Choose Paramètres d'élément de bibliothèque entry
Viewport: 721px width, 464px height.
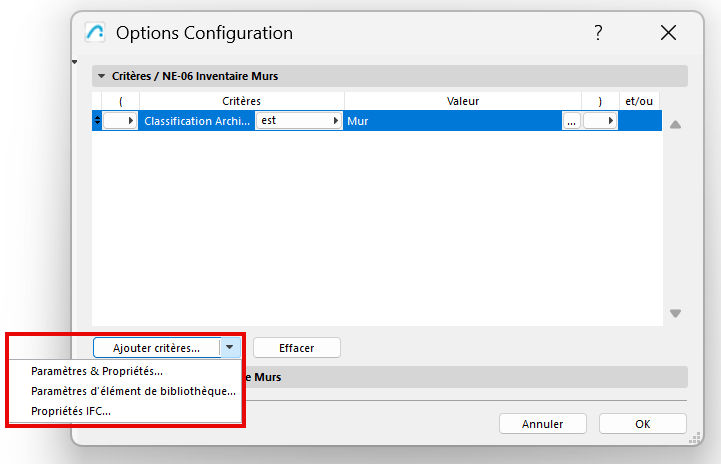133,391
